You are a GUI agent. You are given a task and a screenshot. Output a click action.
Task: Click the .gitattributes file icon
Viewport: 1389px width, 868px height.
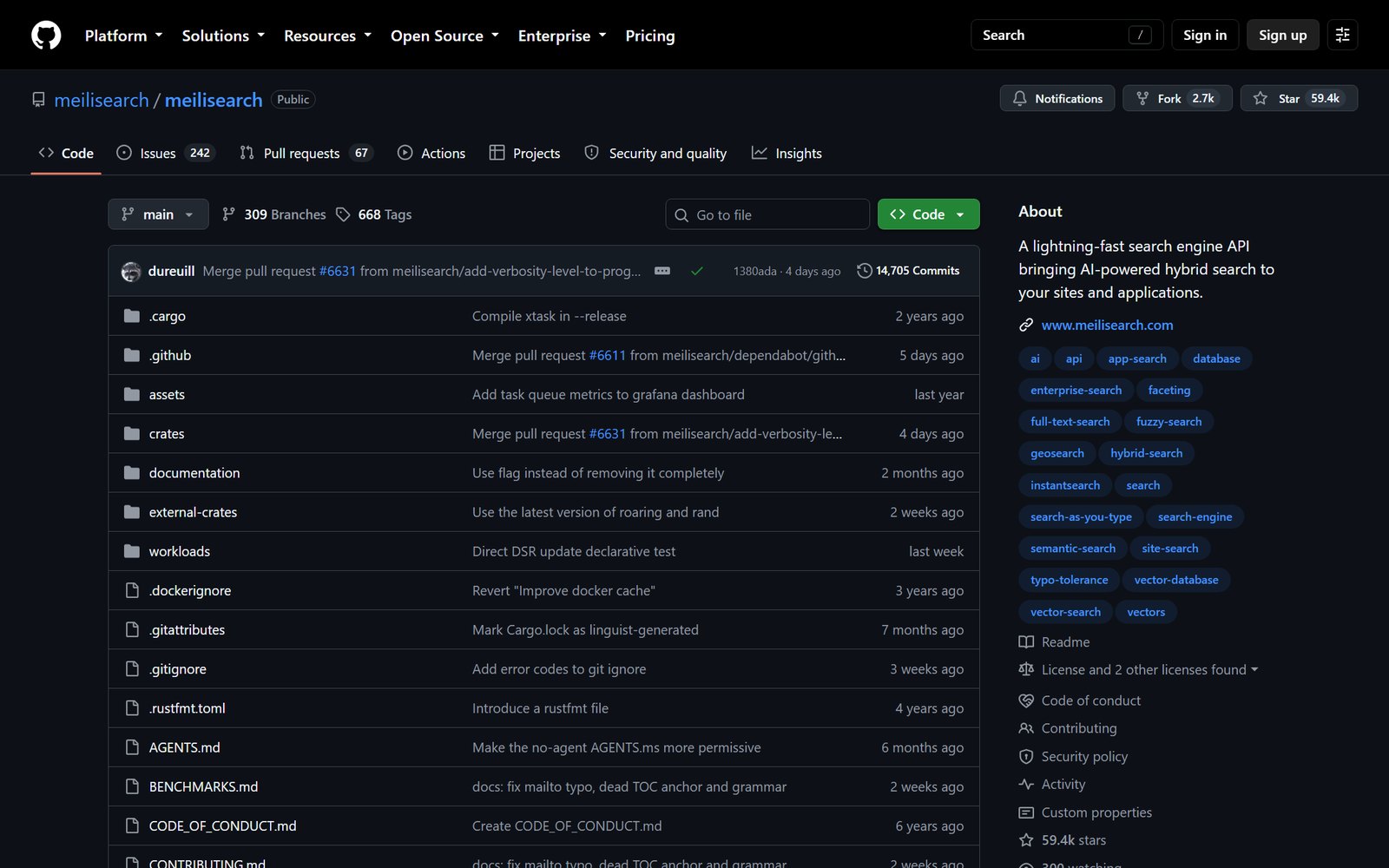pyautogui.click(x=132, y=629)
